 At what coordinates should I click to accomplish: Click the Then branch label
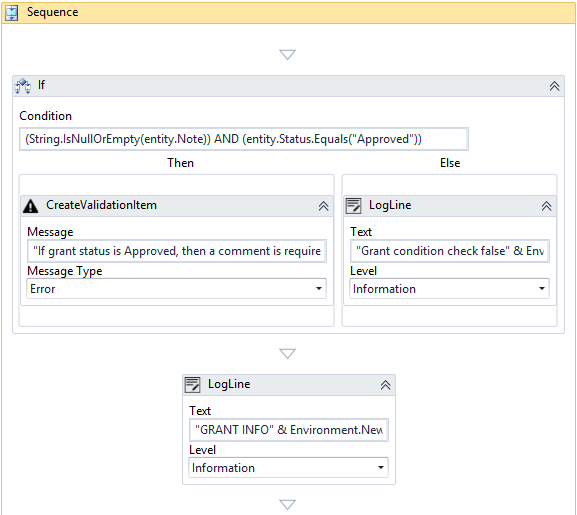pos(180,163)
